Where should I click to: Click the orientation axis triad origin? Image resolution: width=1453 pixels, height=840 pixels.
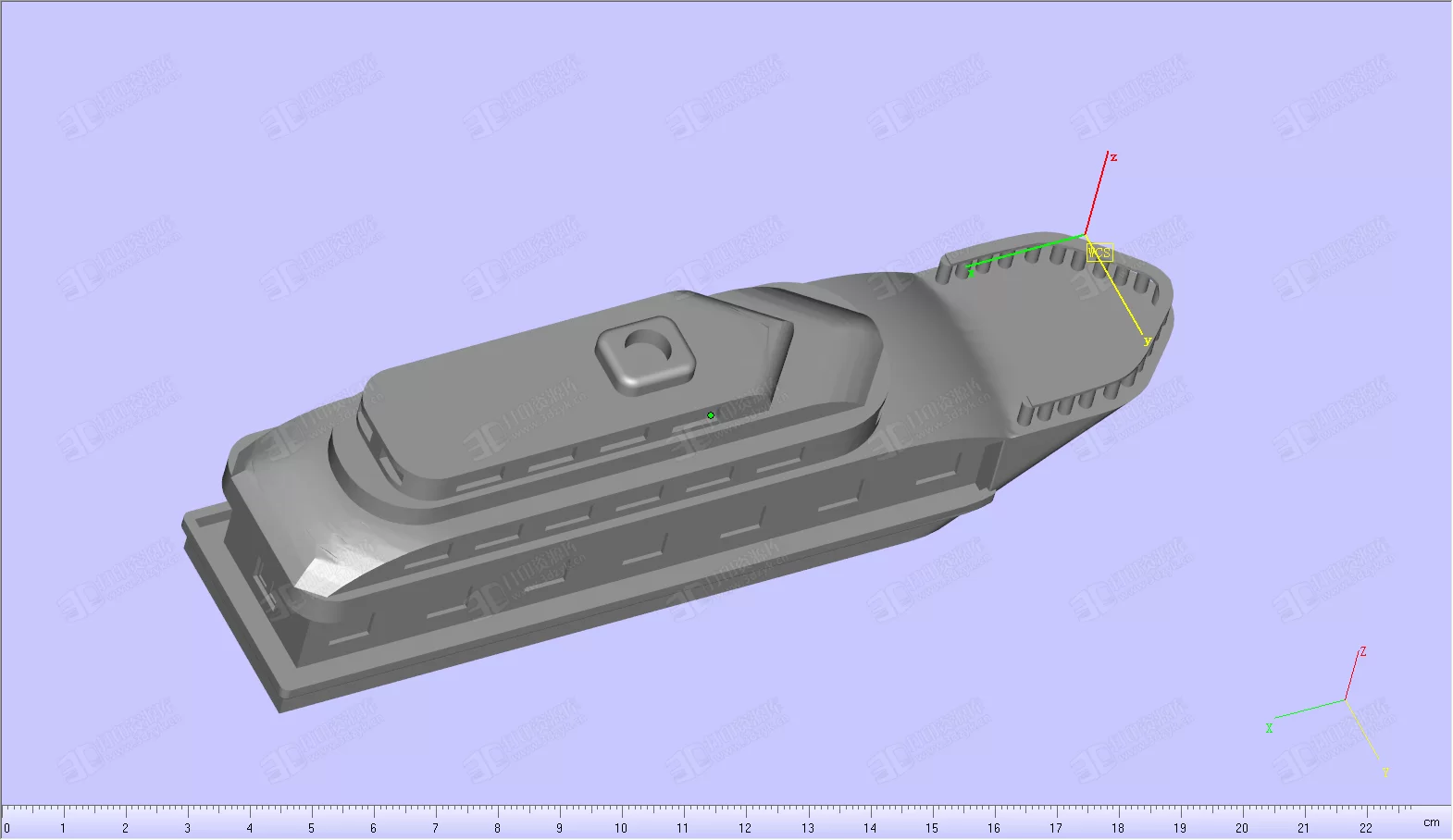coord(1345,700)
